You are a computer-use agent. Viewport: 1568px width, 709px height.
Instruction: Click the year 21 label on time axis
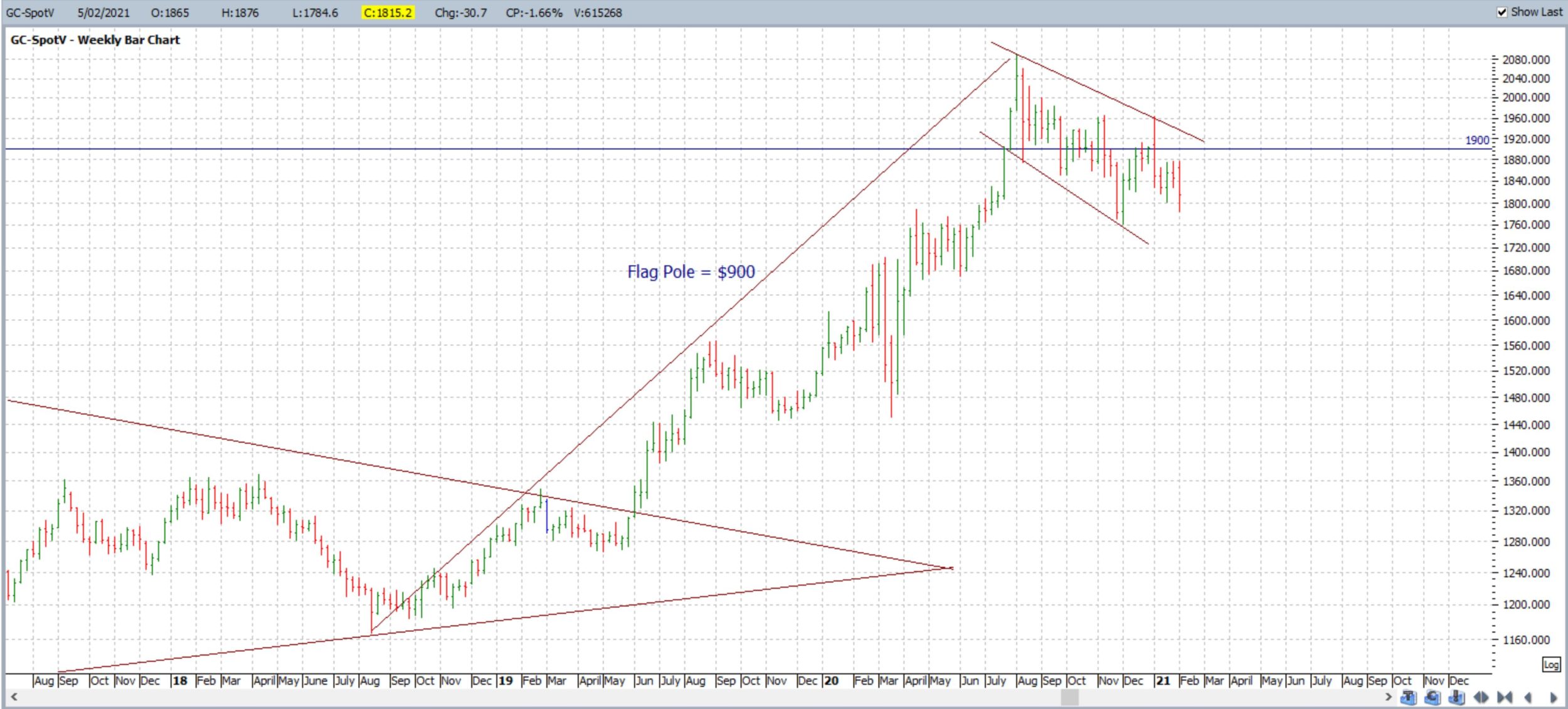coord(1163,681)
